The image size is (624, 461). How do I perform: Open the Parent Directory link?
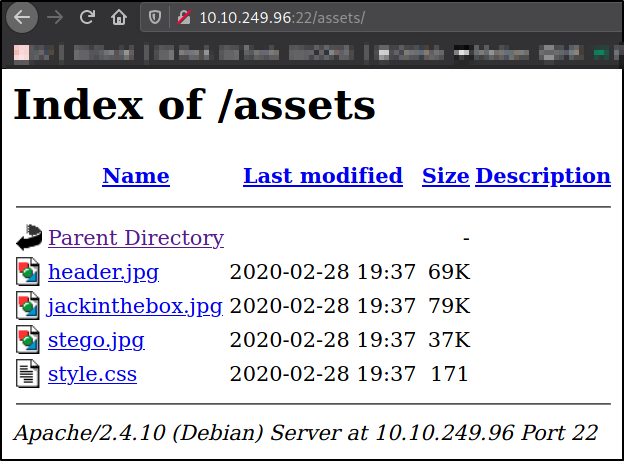click(x=136, y=238)
